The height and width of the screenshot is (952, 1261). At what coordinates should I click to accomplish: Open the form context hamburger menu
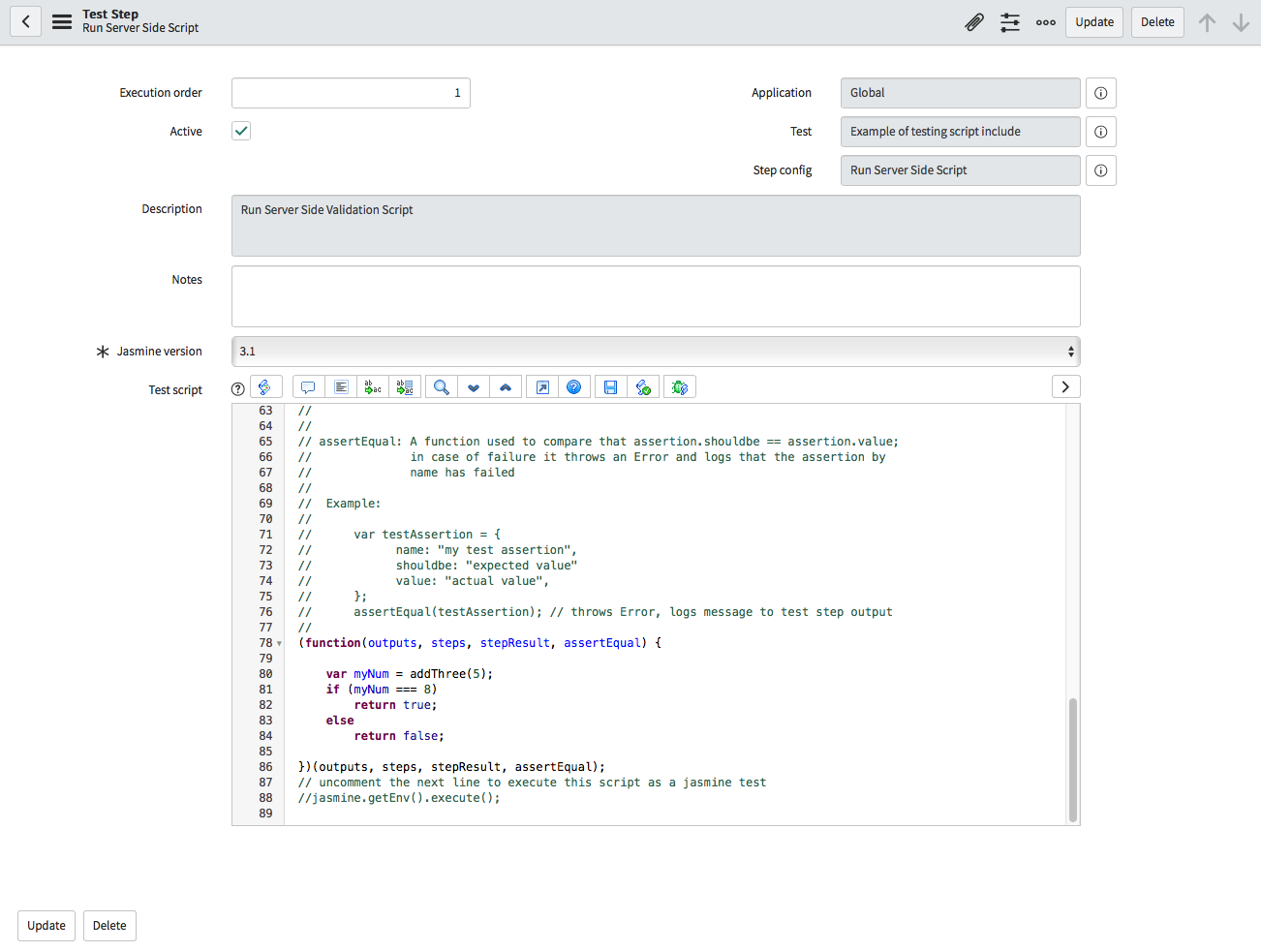click(x=62, y=21)
